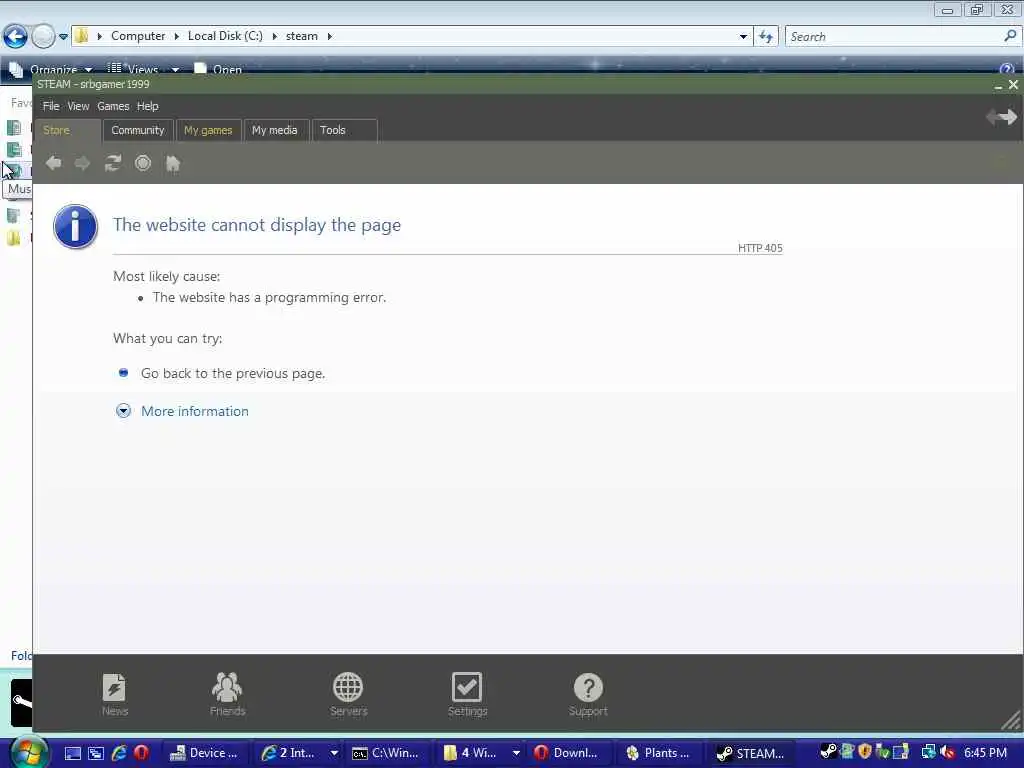The image size is (1024, 768).
Task: Go to Steam store home page
Action: click(x=172, y=163)
